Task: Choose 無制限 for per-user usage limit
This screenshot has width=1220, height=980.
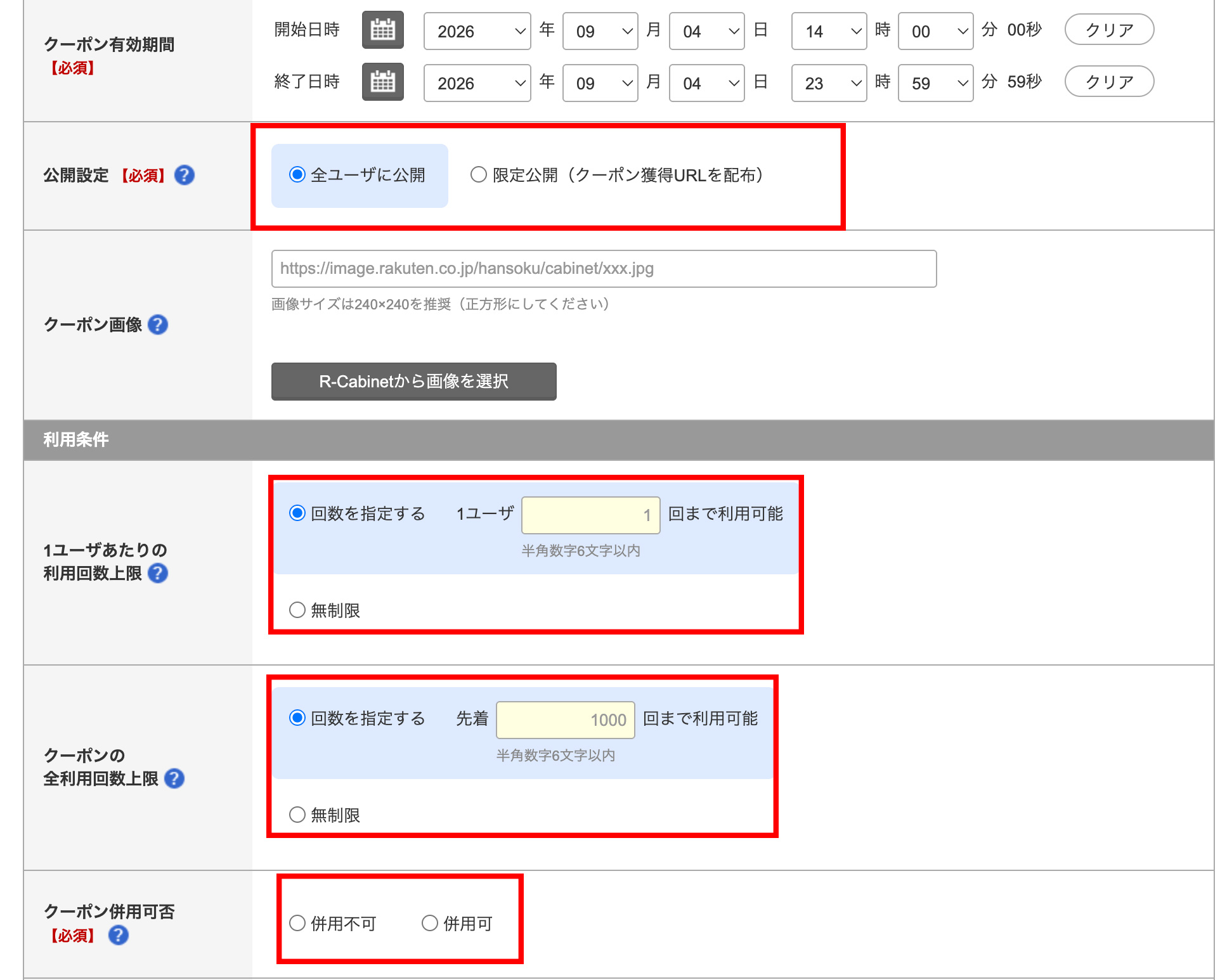Action: click(297, 610)
